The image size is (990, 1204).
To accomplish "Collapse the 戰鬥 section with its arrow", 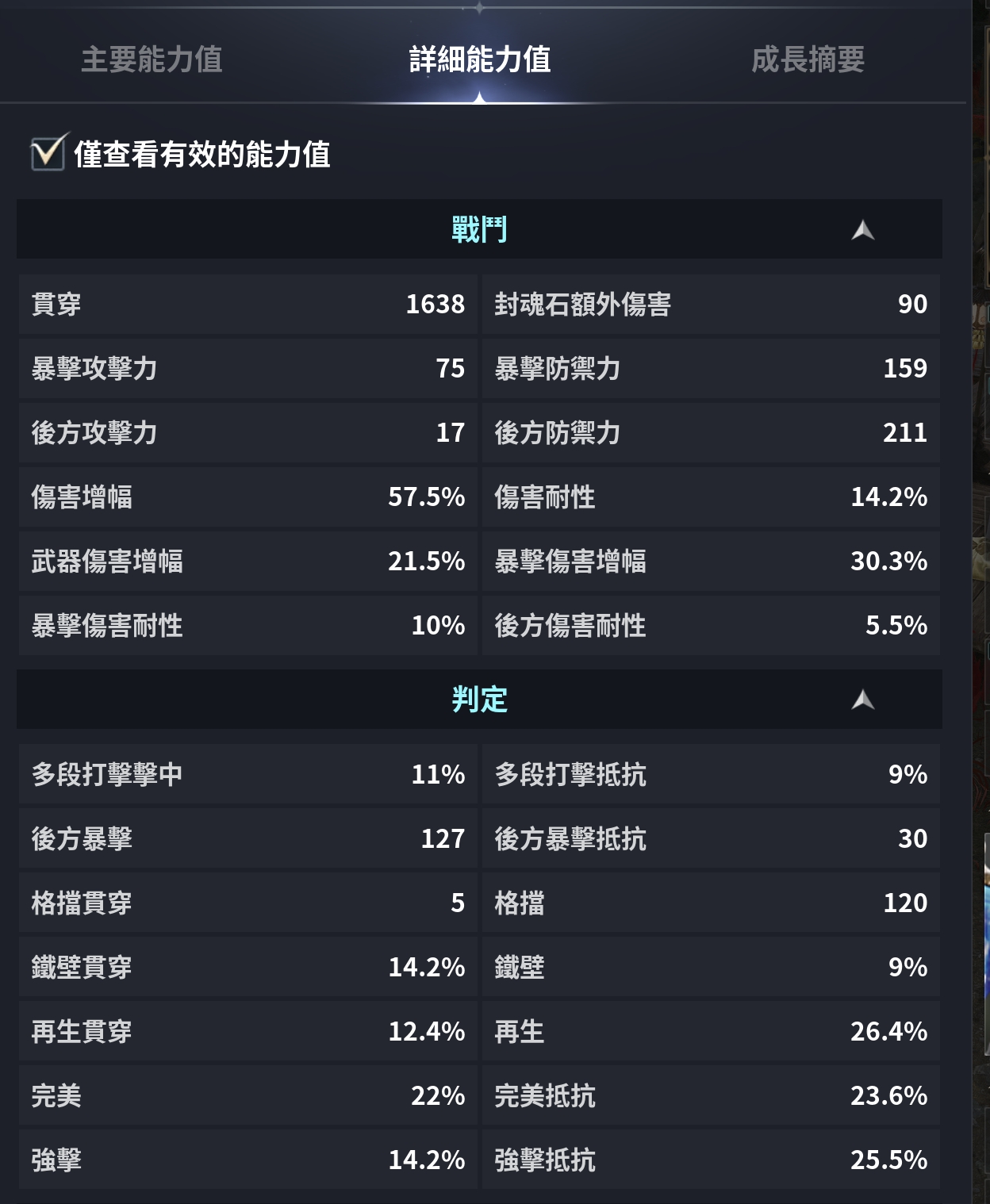I will coord(862,231).
